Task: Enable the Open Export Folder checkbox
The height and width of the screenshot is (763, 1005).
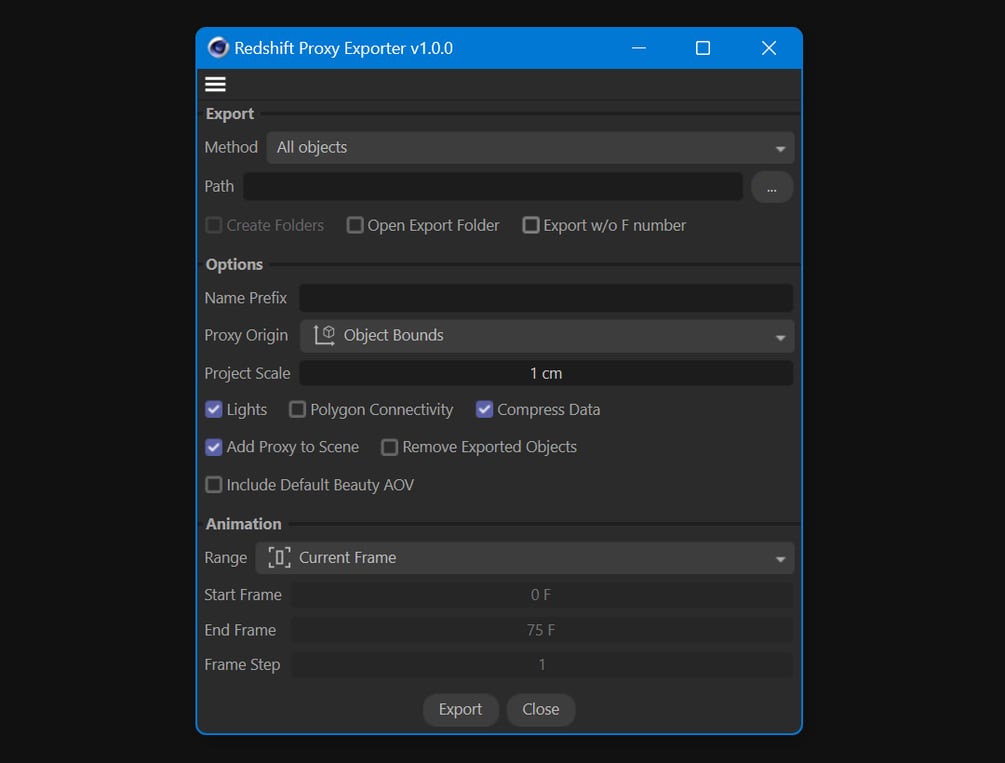Action: click(354, 225)
